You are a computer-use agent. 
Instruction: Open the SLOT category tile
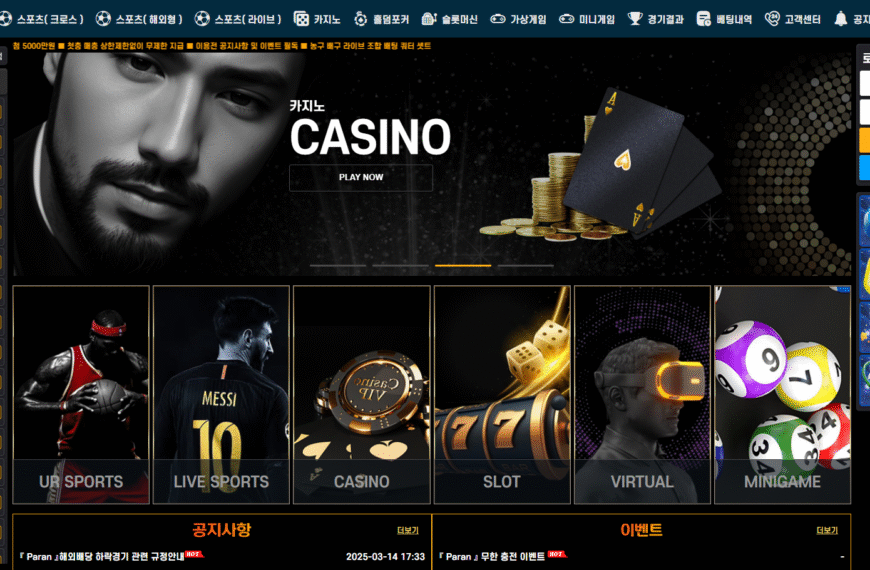coord(502,395)
